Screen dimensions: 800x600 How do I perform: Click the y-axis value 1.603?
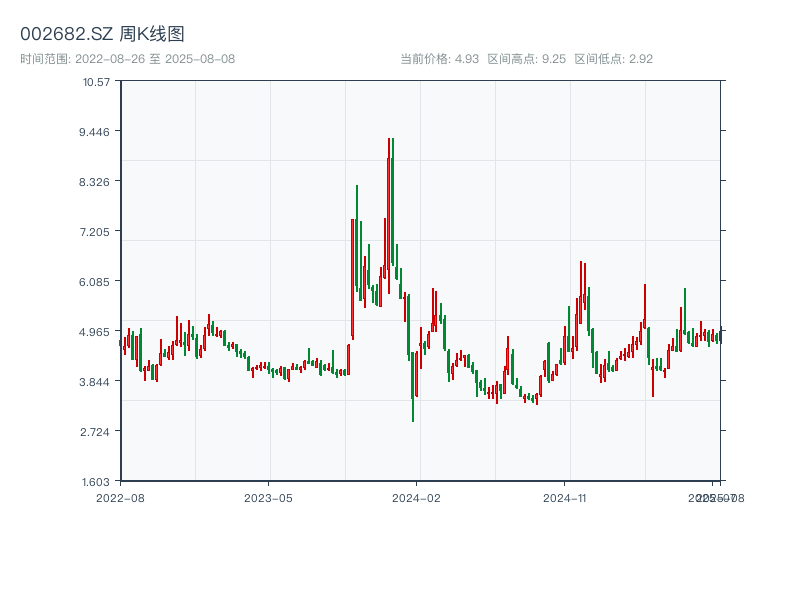pos(95,482)
